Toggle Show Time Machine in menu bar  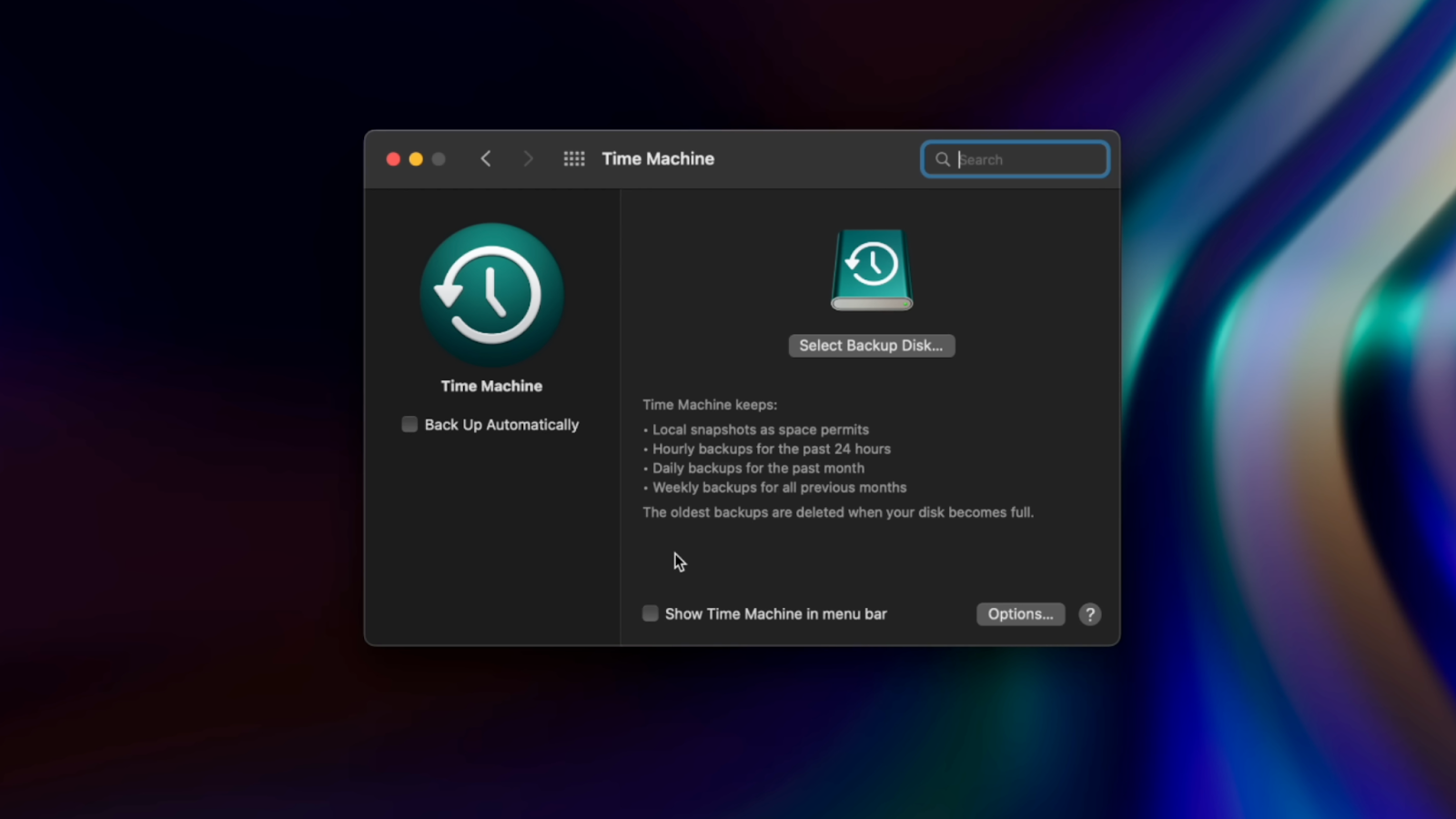pyautogui.click(x=650, y=613)
